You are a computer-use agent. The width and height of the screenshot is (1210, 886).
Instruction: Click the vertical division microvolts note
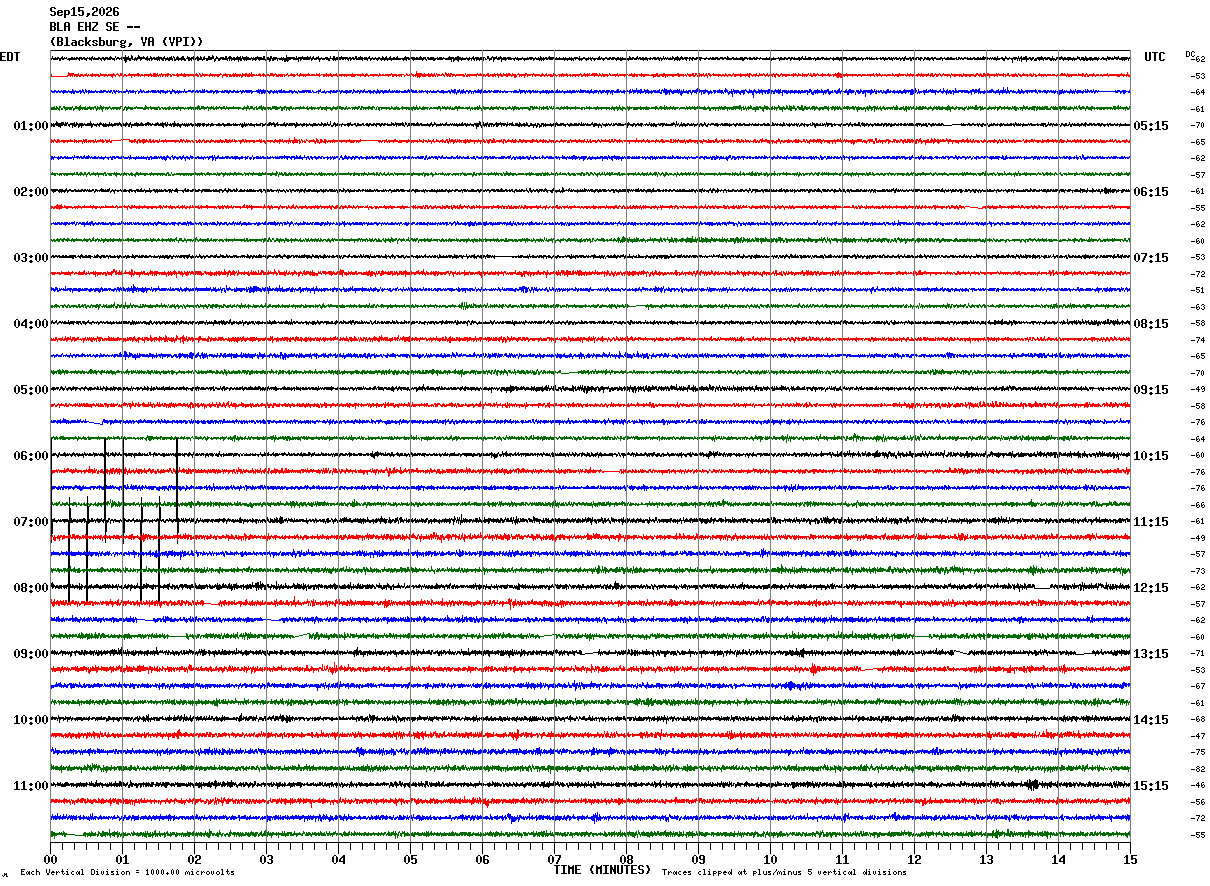[127, 872]
